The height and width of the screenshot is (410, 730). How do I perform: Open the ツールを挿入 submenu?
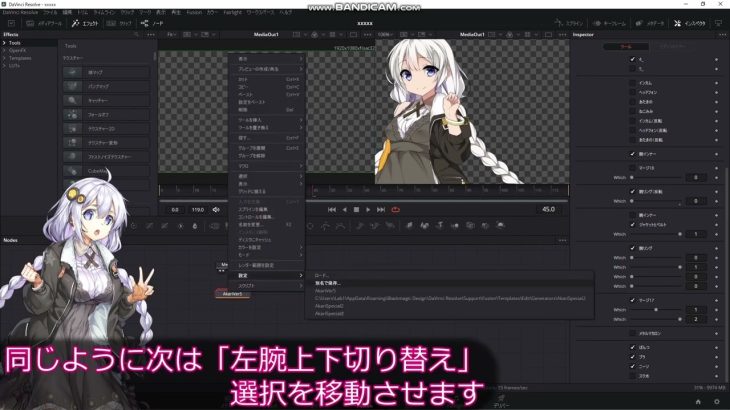[269, 120]
